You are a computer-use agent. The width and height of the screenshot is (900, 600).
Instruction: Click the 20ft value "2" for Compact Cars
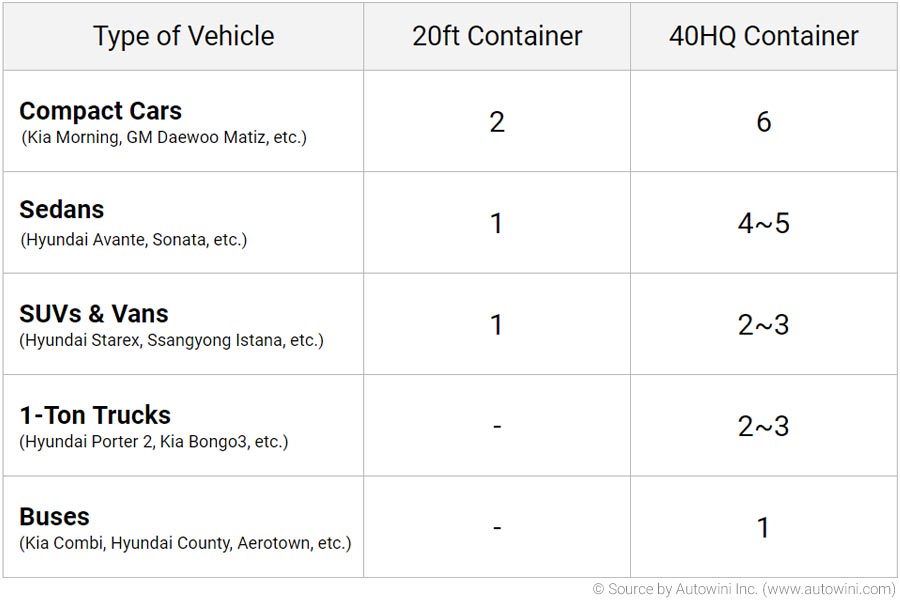(497, 122)
